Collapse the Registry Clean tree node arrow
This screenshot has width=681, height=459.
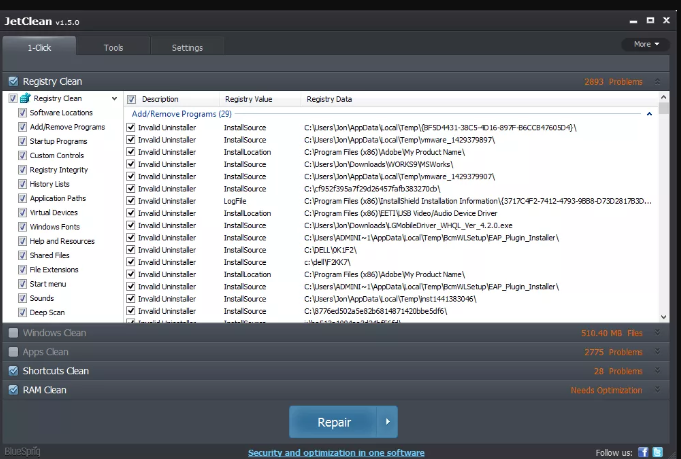pos(114,99)
